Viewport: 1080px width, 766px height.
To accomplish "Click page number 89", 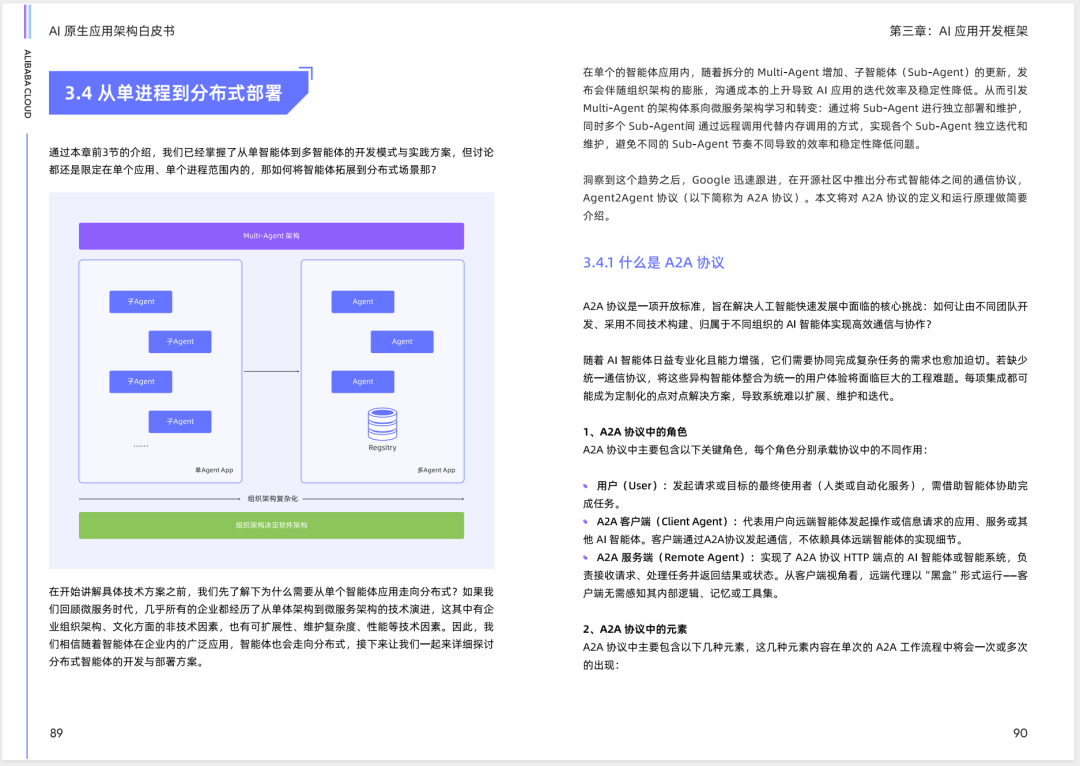I will [x=56, y=733].
